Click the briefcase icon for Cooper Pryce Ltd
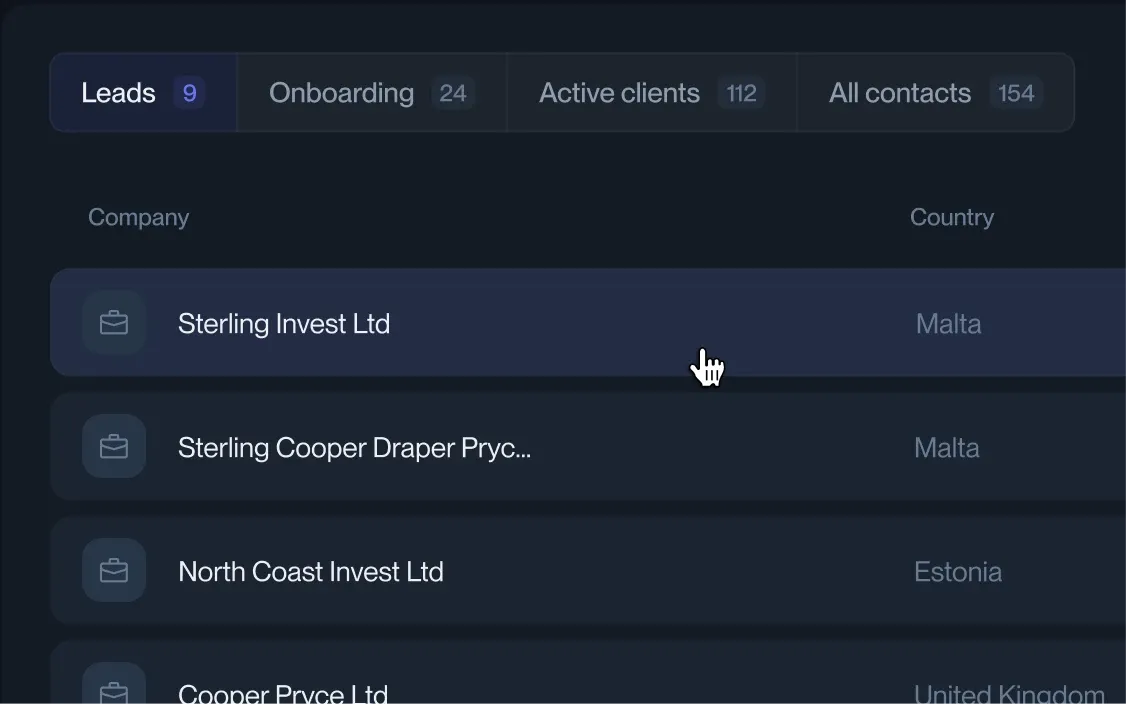 click(113, 690)
